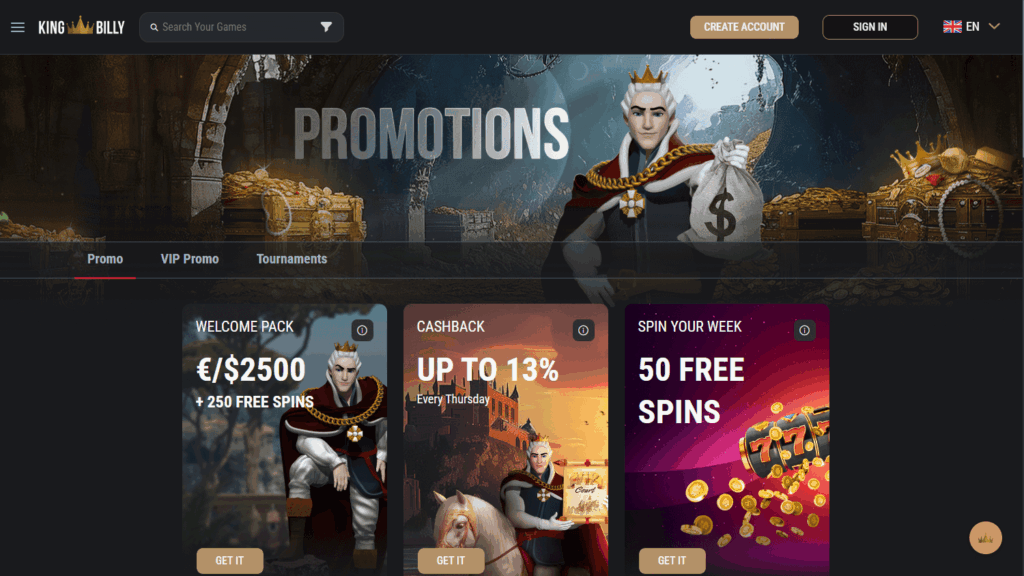Switch to the Promo tab
The image size is (1024, 576).
[x=105, y=259]
